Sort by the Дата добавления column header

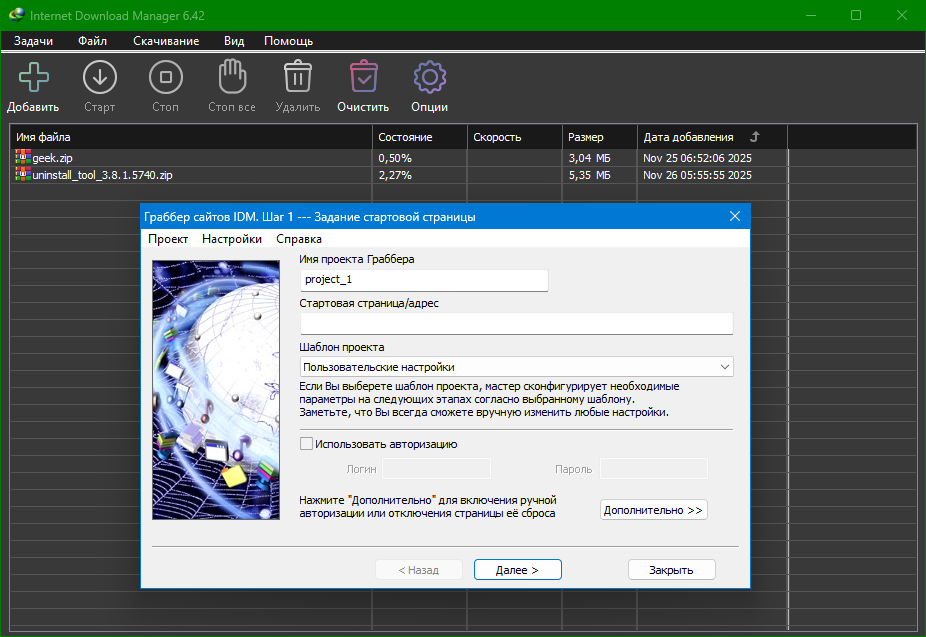(688, 137)
